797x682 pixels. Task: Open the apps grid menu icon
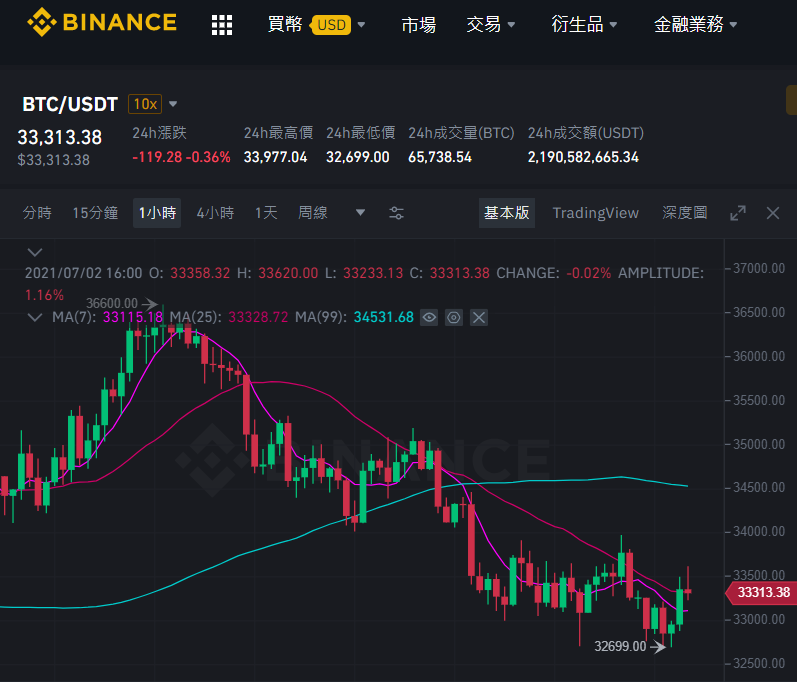click(222, 24)
